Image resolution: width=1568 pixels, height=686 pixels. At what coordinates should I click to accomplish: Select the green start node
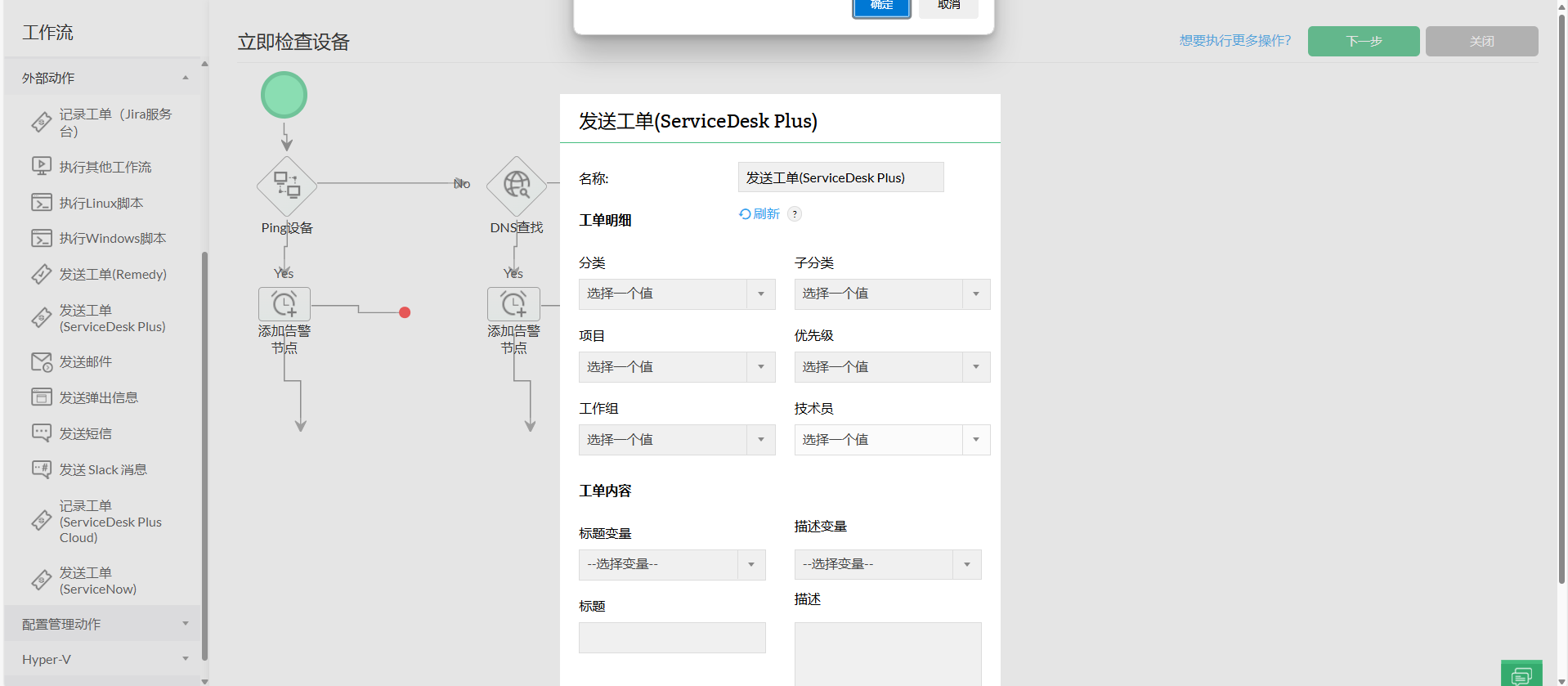(x=284, y=95)
